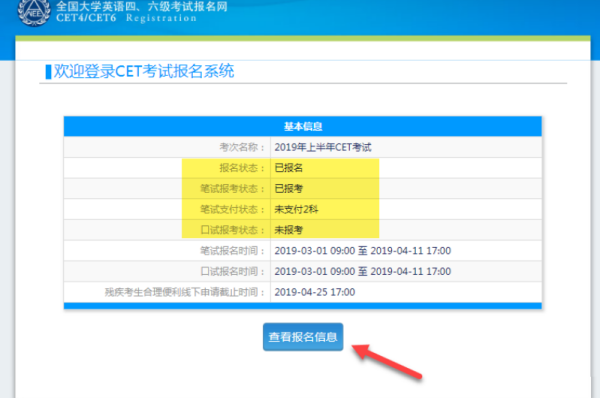Click the 未支付2科 payment status value
Viewport: 600px width, 398px height.
point(296,209)
